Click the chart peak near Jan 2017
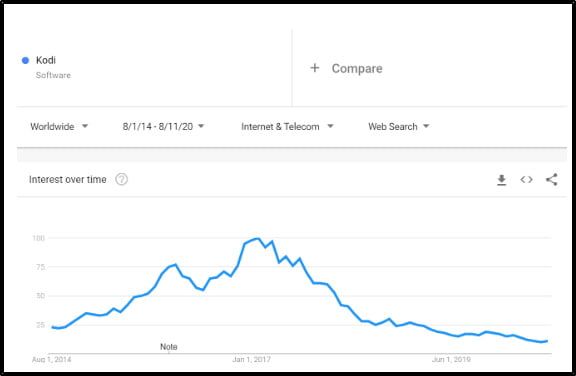Viewport: 576px width, 376px height. pyautogui.click(x=257, y=239)
